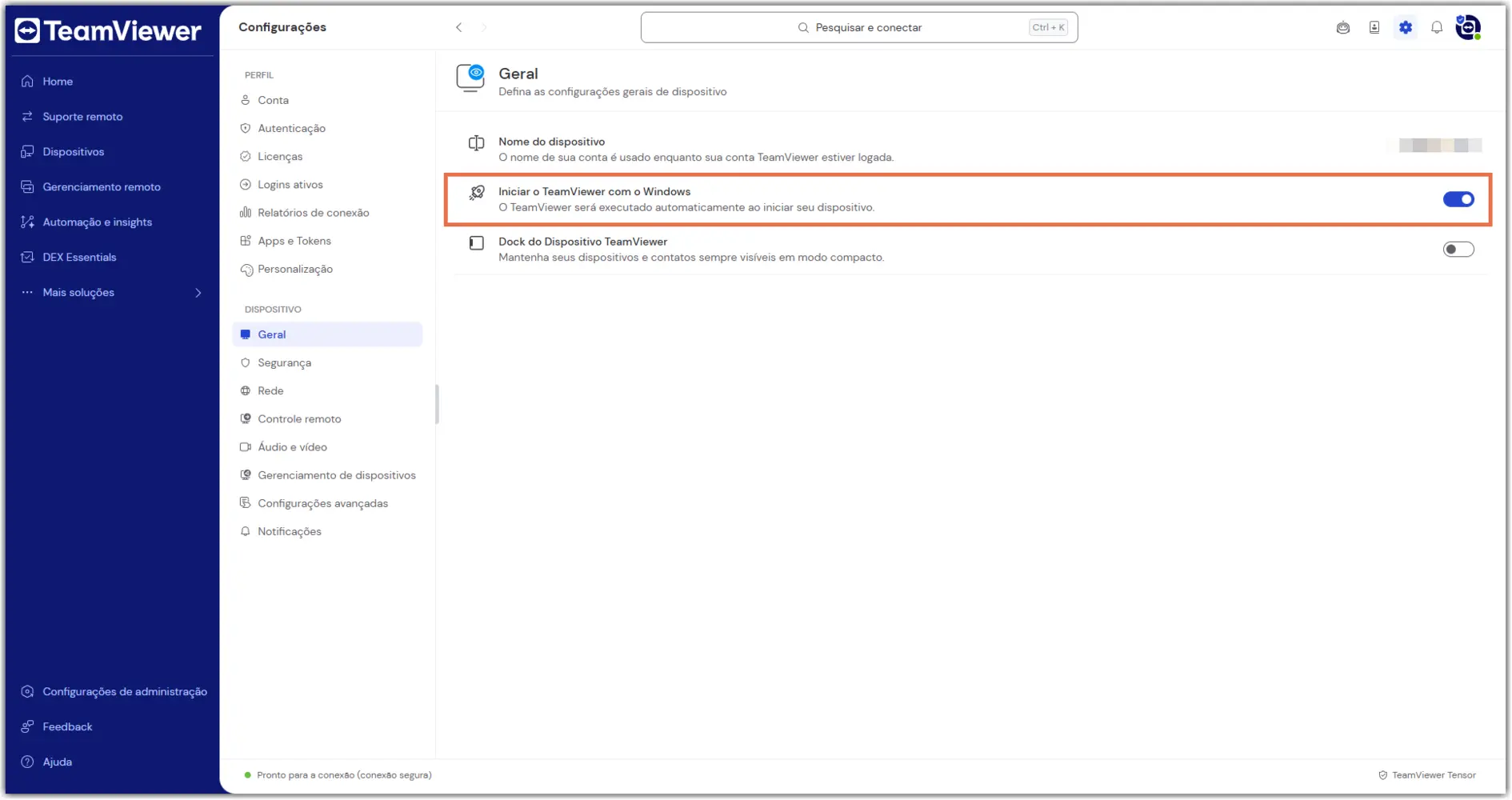Open Home in left sidebar
The width and height of the screenshot is (1512, 800).
point(58,82)
